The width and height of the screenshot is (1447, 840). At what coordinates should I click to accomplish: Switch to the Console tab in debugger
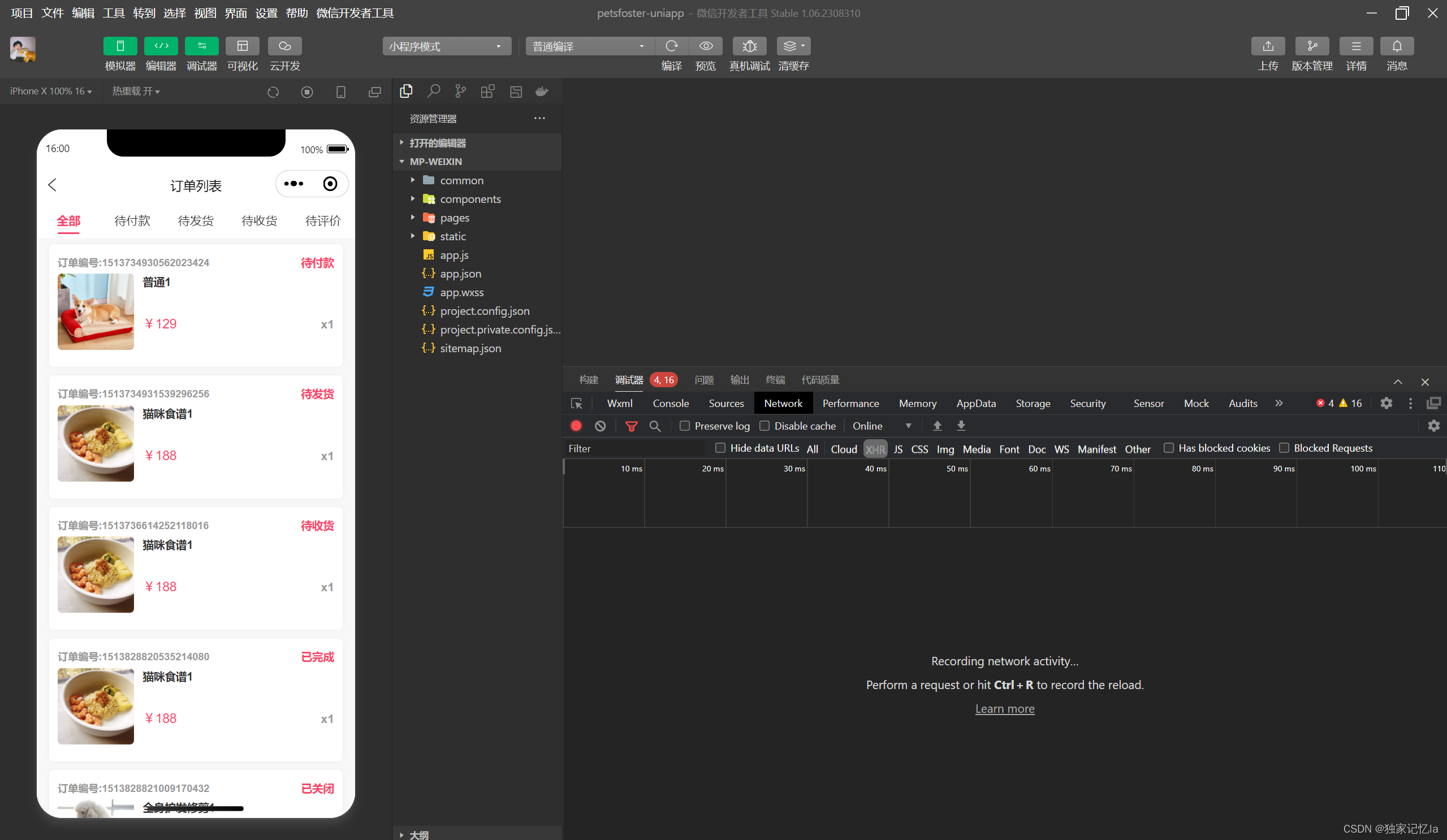(670, 403)
